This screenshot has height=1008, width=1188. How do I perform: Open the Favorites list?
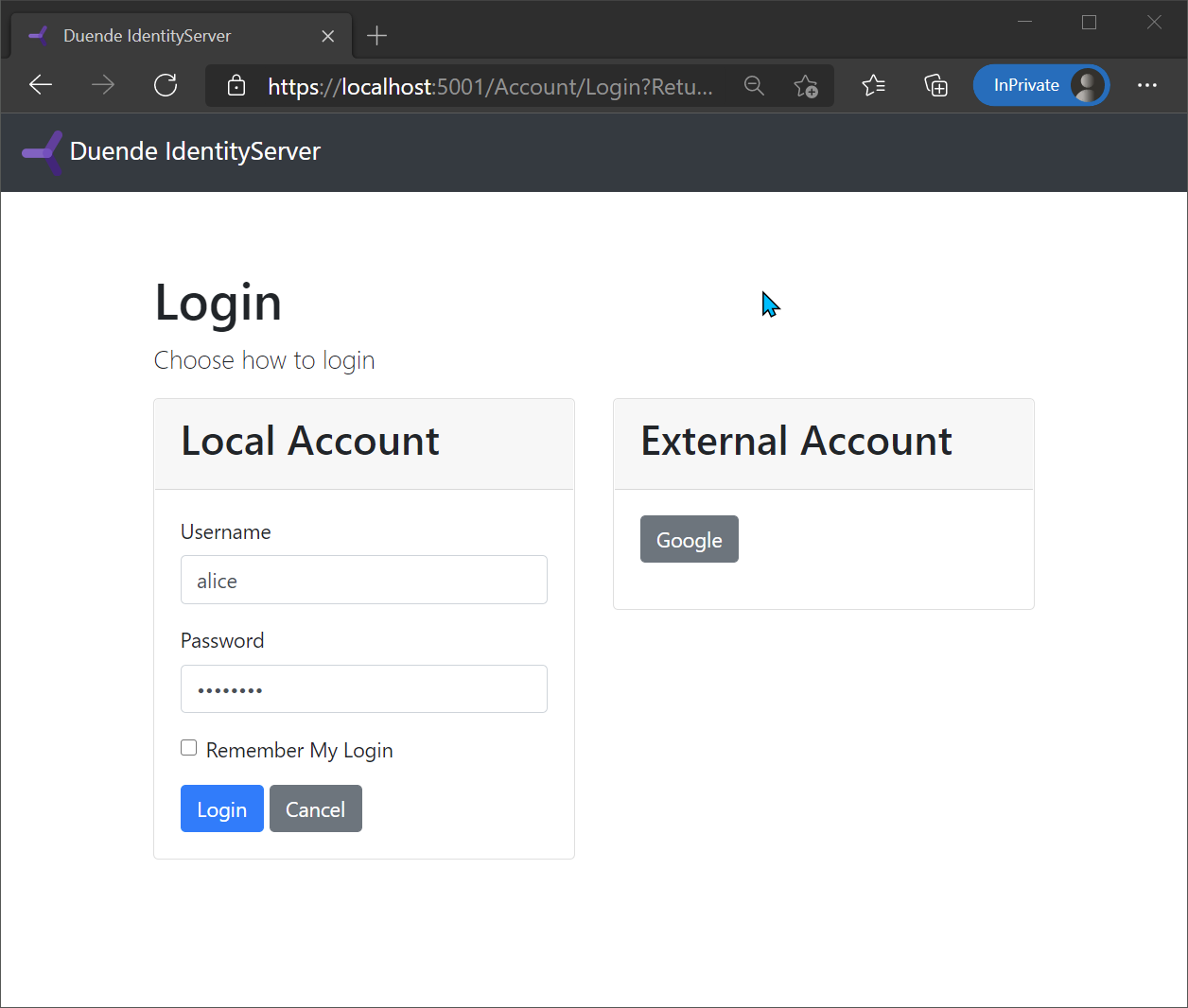point(874,85)
